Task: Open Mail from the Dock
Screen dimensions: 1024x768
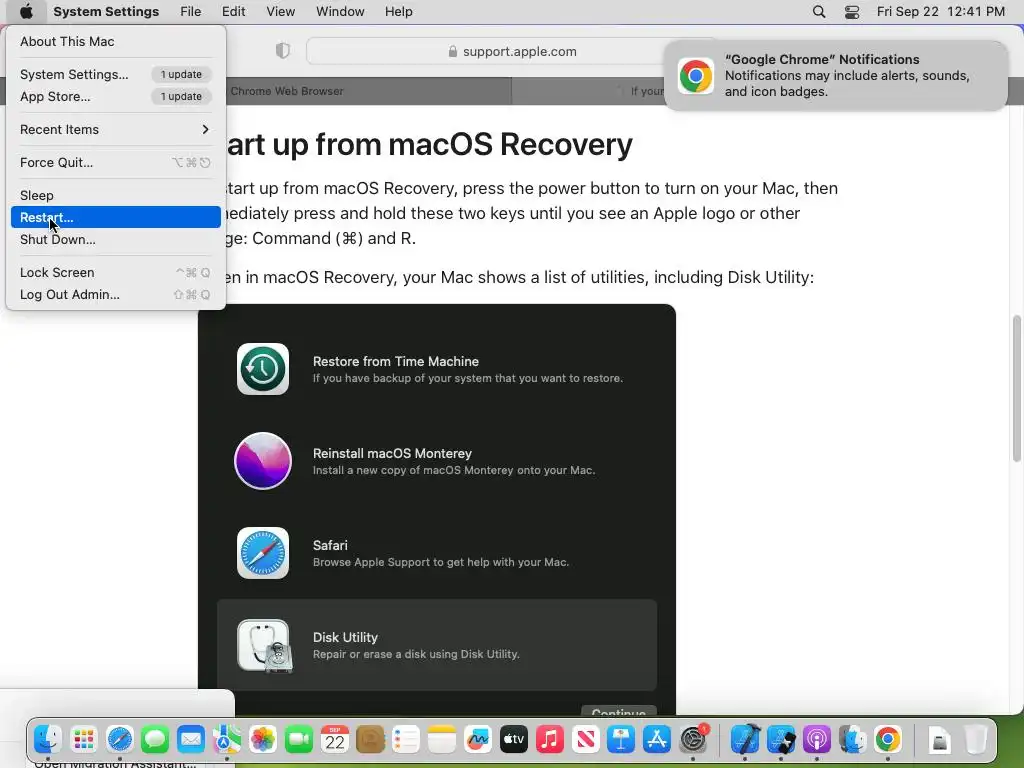Action: (x=191, y=739)
